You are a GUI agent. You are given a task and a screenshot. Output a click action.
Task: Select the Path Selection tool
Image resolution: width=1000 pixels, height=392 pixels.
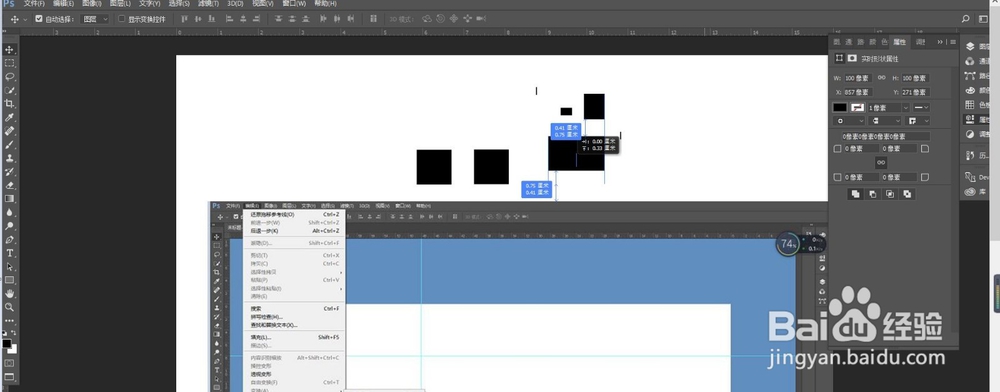pos(10,266)
